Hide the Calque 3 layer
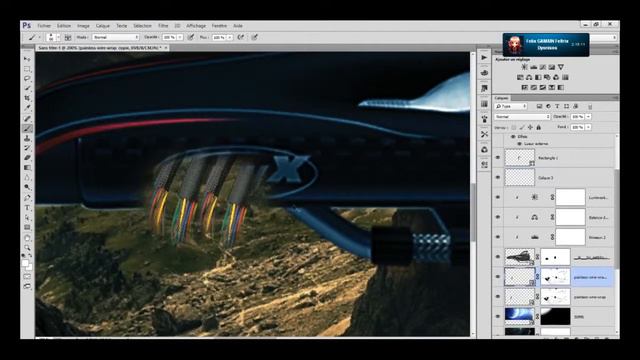The height and width of the screenshot is (360, 640). (498, 178)
